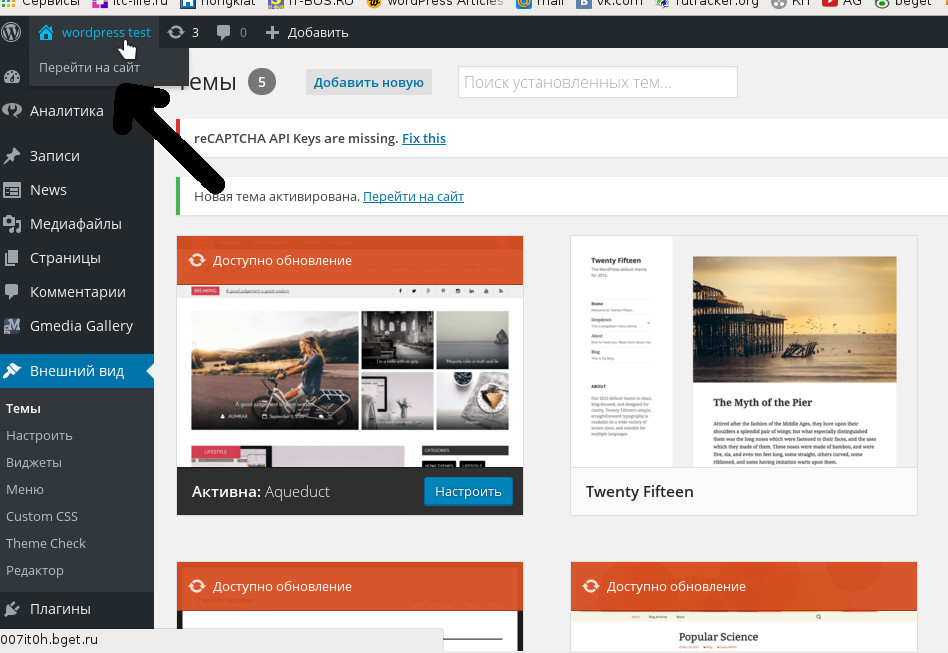
Task: Open Аналитика menu item
Action: tap(67, 111)
